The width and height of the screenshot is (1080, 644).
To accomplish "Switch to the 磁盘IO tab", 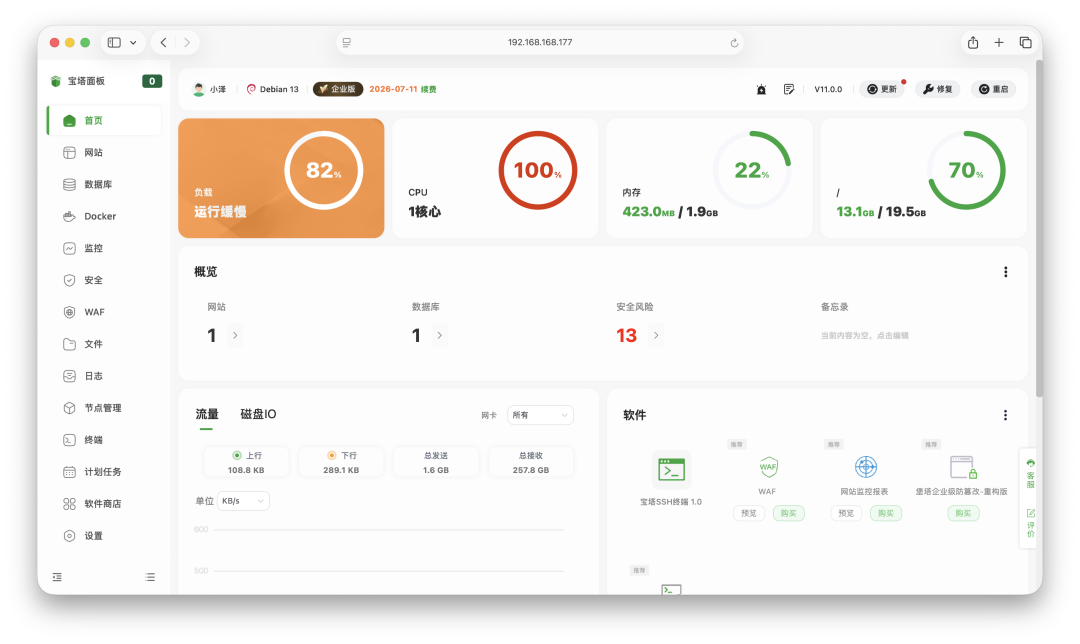I will 258,414.
